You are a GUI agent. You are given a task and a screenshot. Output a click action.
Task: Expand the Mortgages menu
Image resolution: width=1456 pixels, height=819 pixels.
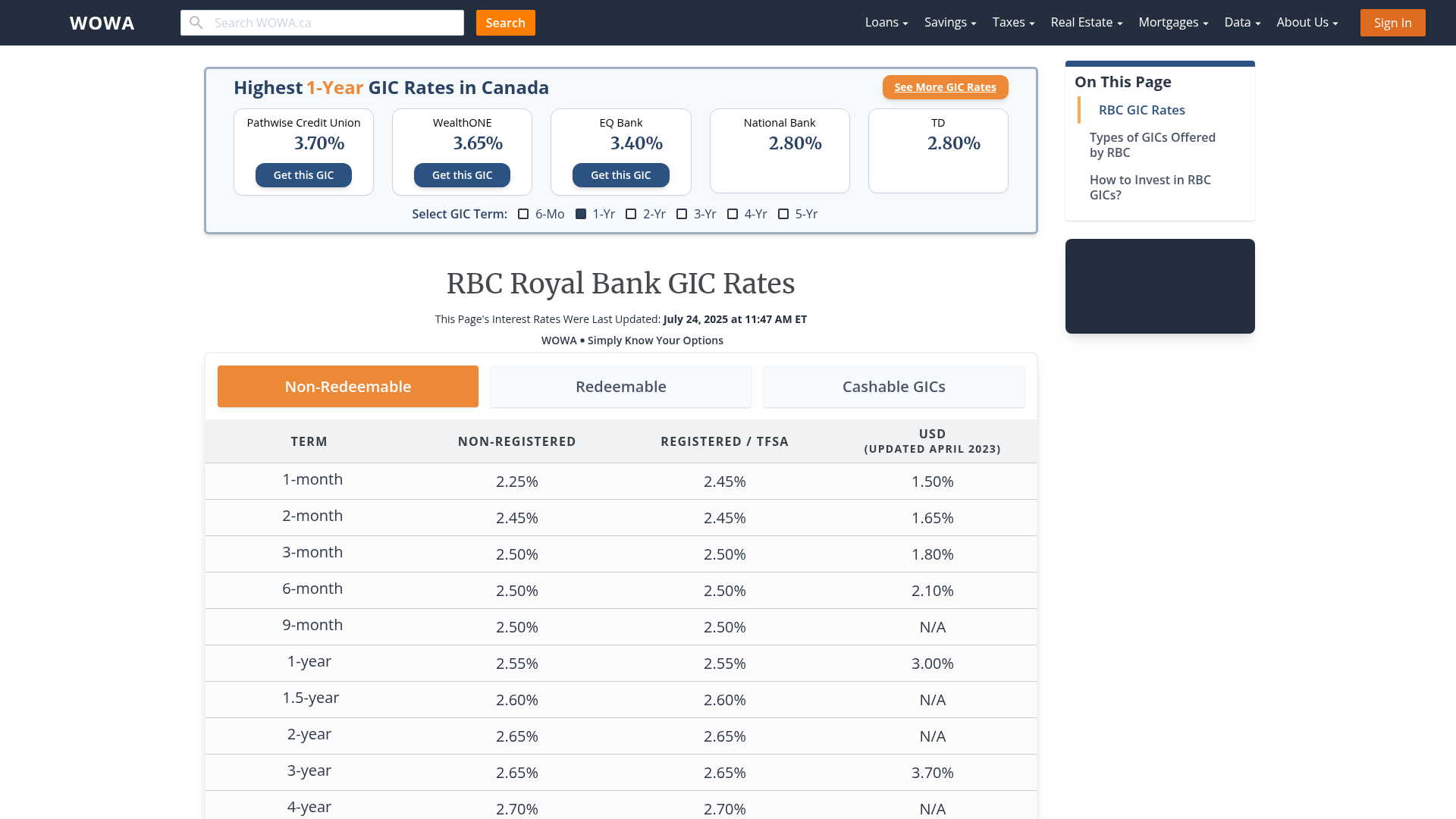[x=1173, y=23]
